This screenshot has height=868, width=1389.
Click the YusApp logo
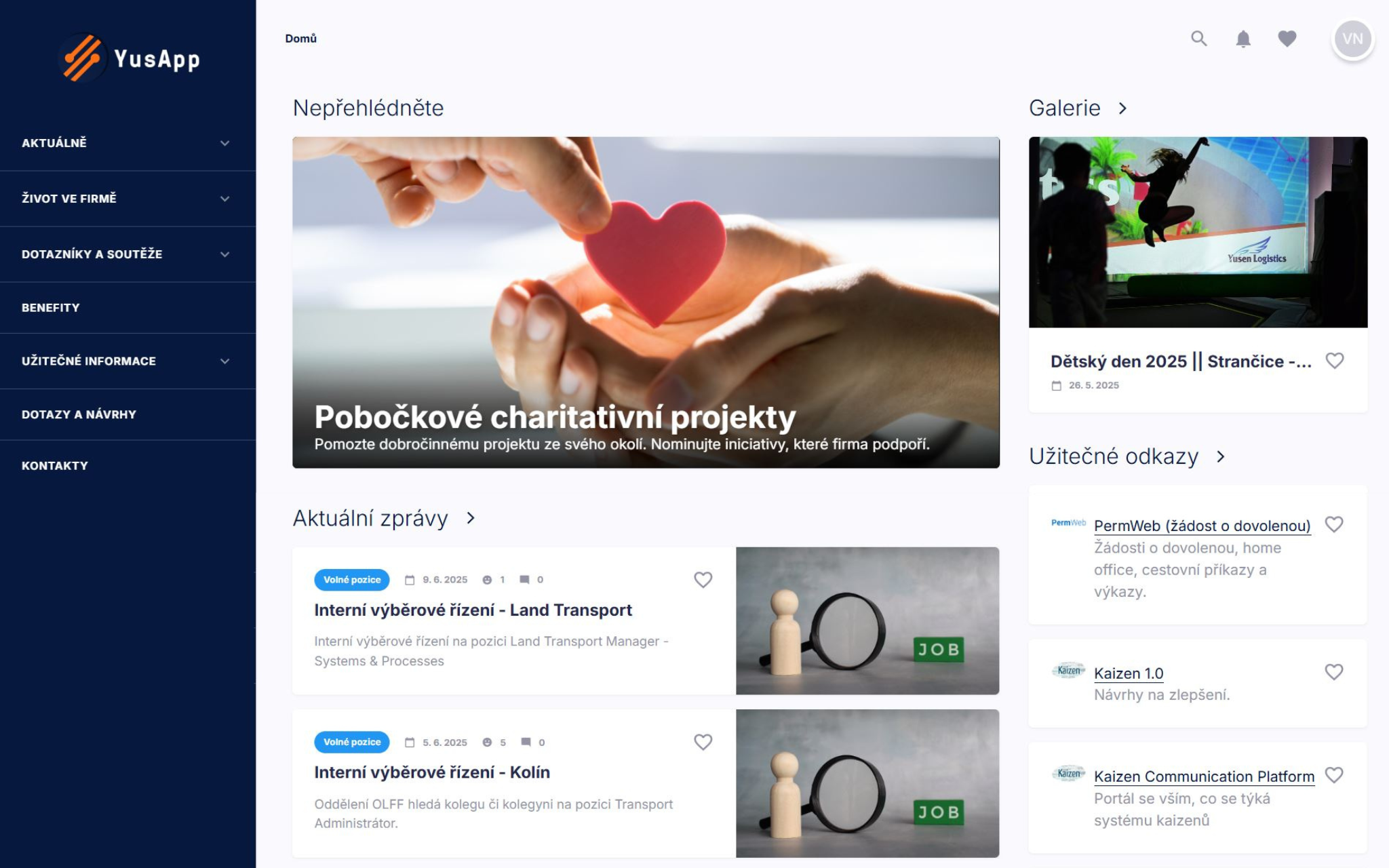(x=129, y=58)
